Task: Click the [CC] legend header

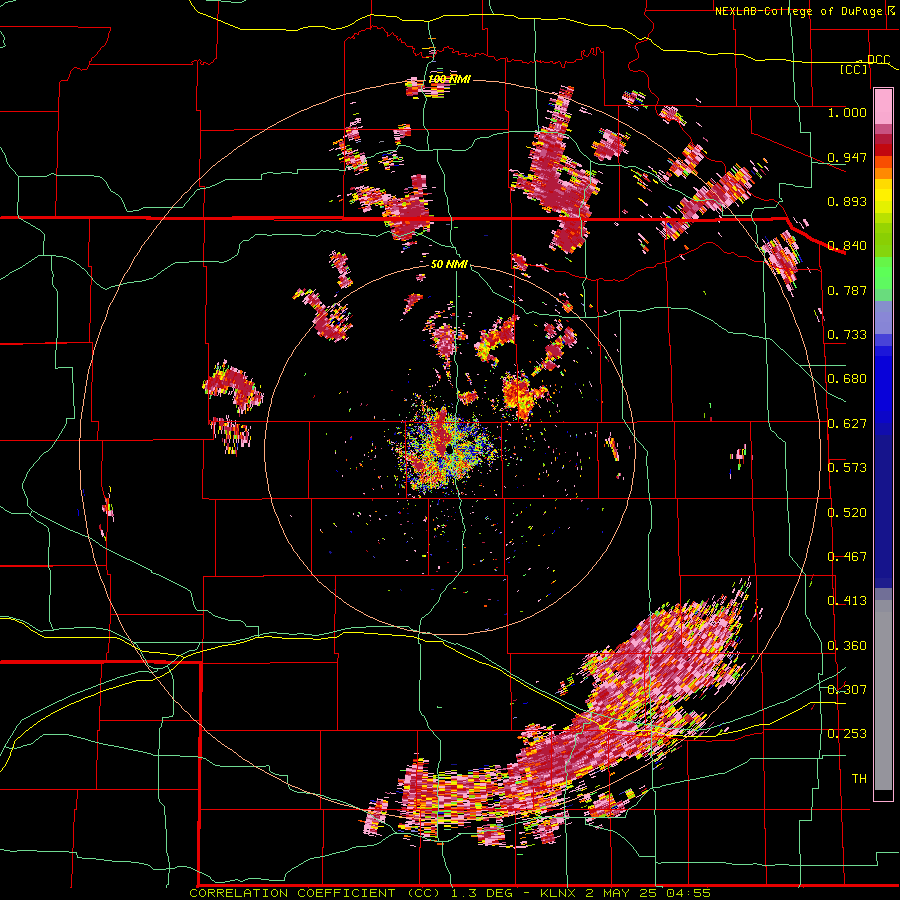Action: (854, 69)
